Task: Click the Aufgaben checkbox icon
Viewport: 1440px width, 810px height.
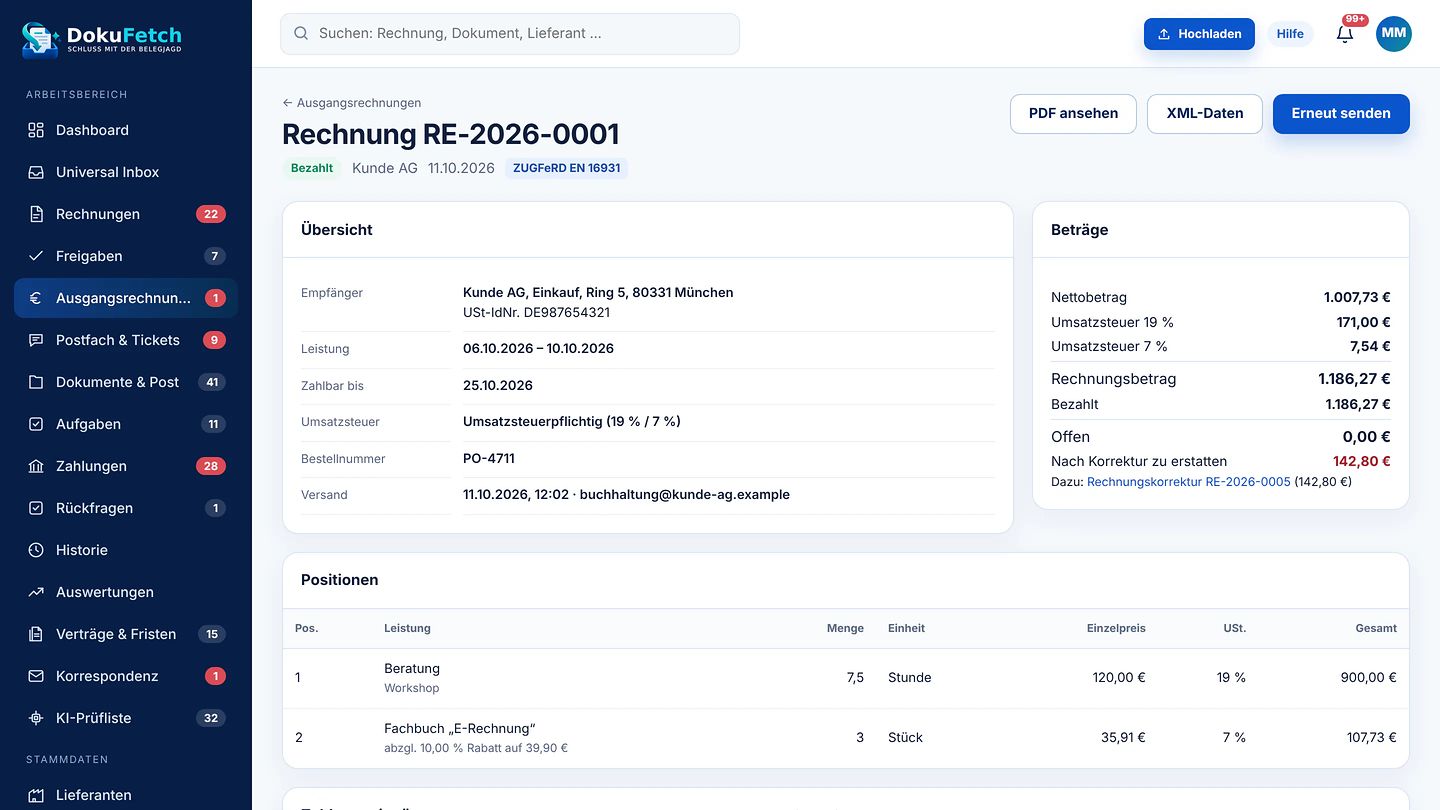Action: [x=36, y=424]
